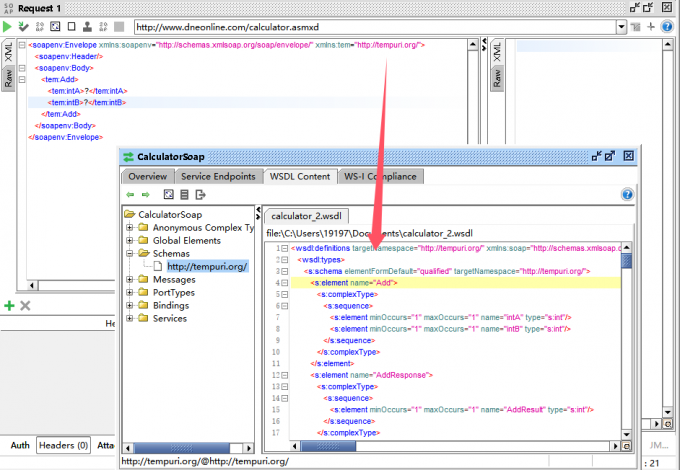The height and width of the screenshot is (470, 680).
Task: Open the WS-I Compliance tab
Action: pos(380,176)
